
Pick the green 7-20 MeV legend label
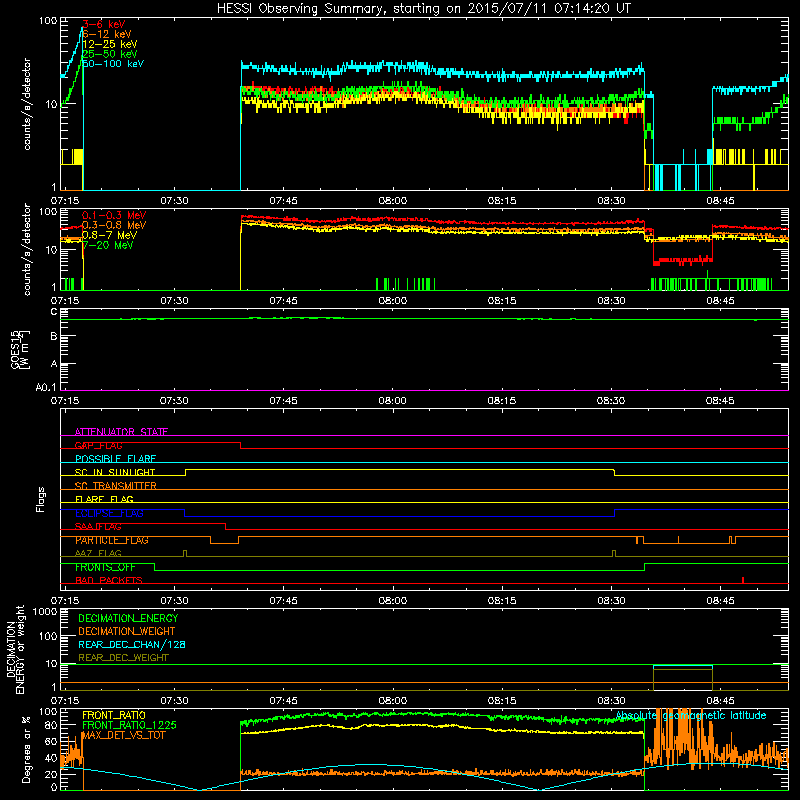[x=108, y=245]
